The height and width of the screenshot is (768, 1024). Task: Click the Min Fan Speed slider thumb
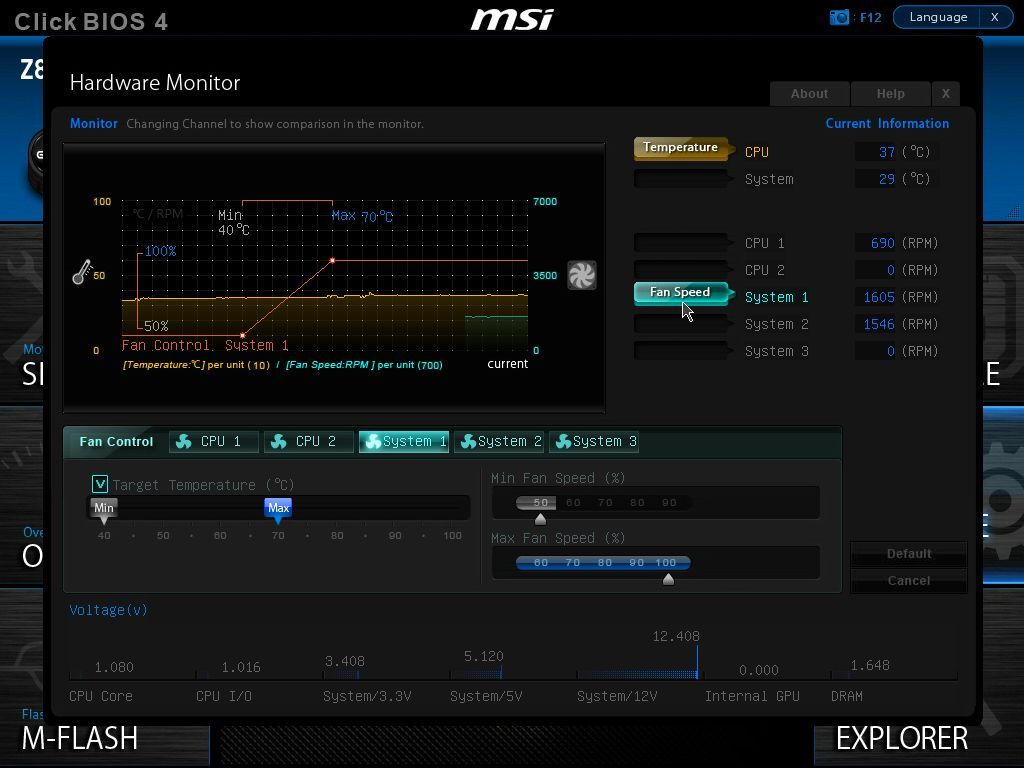click(x=540, y=519)
